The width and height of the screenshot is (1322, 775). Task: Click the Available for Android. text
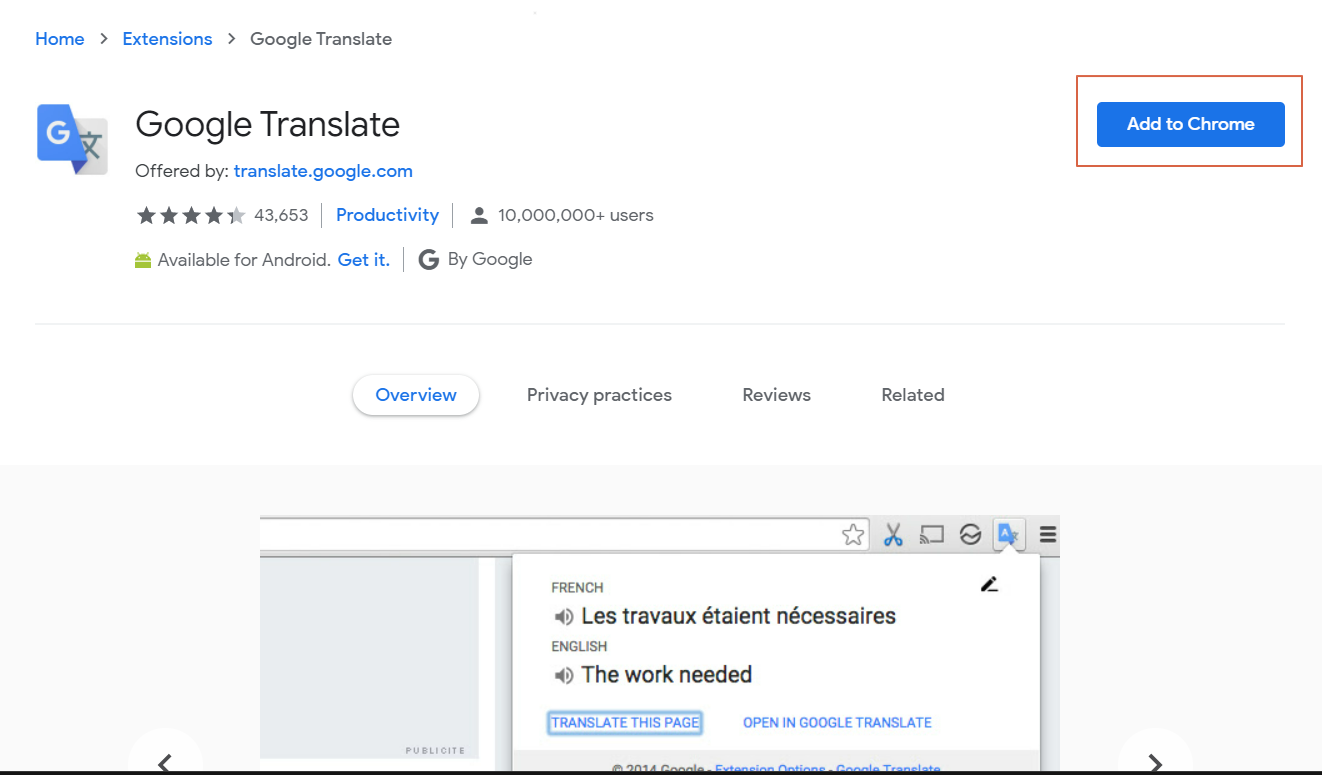point(244,260)
